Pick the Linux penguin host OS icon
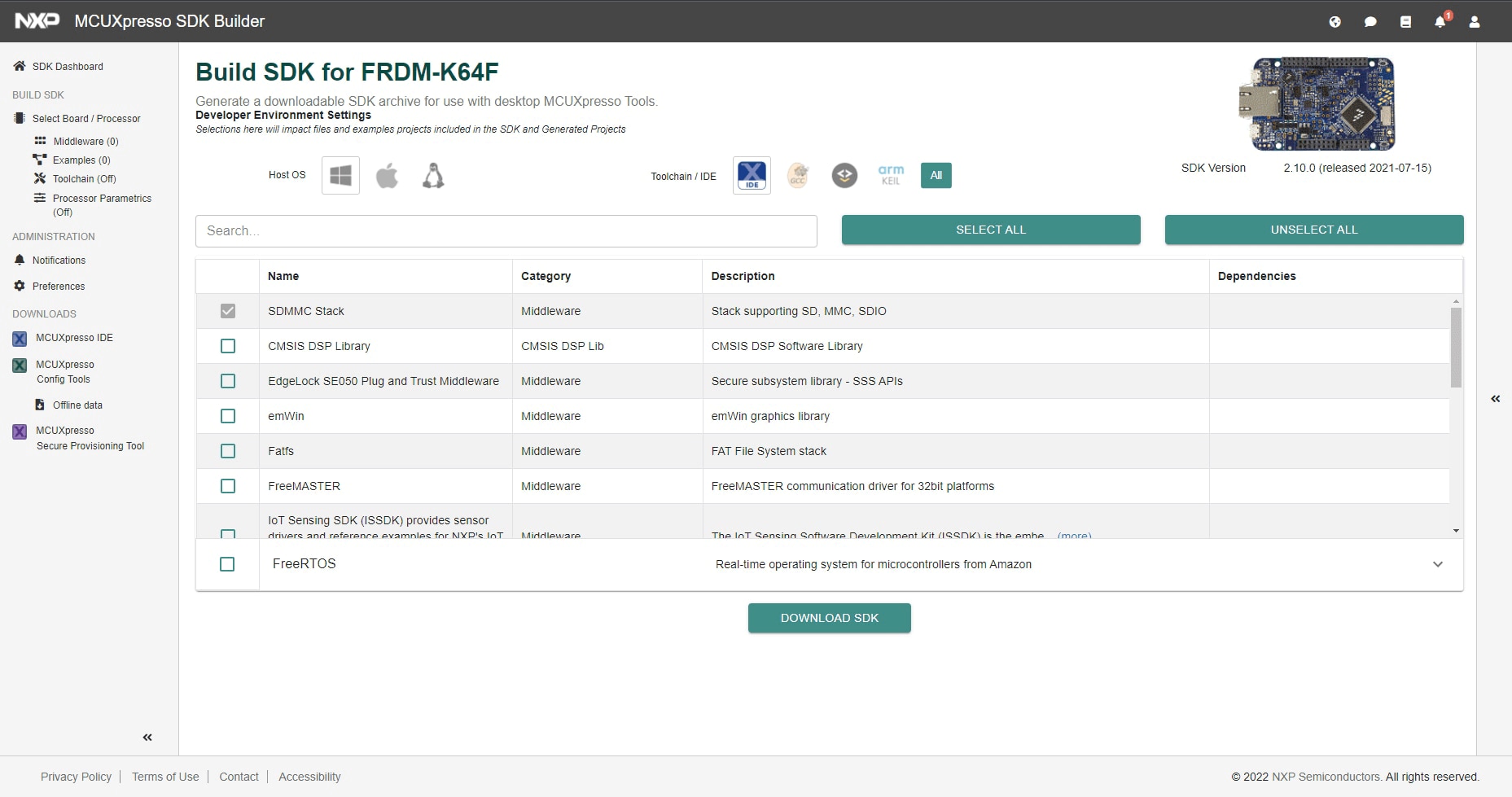 pyautogui.click(x=433, y=175)
